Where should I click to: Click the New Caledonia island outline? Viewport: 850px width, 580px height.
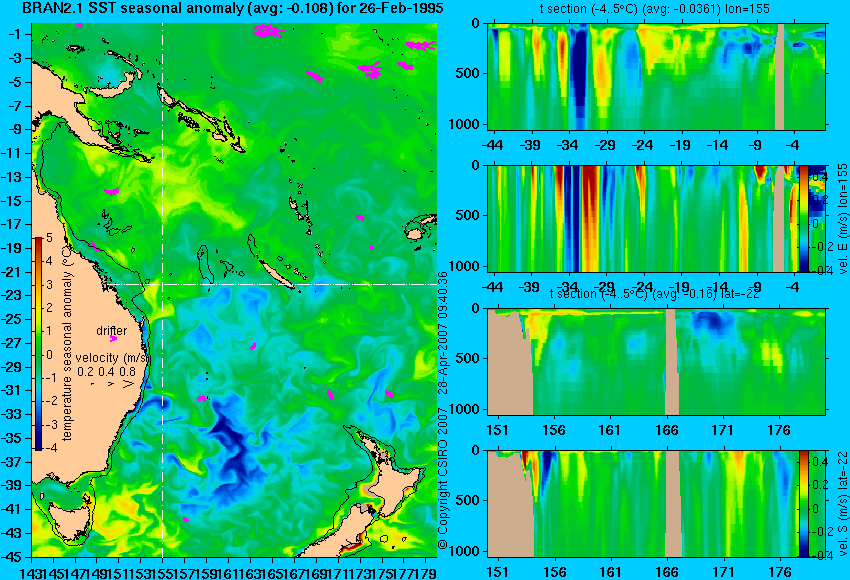click(x=276, y=274)
